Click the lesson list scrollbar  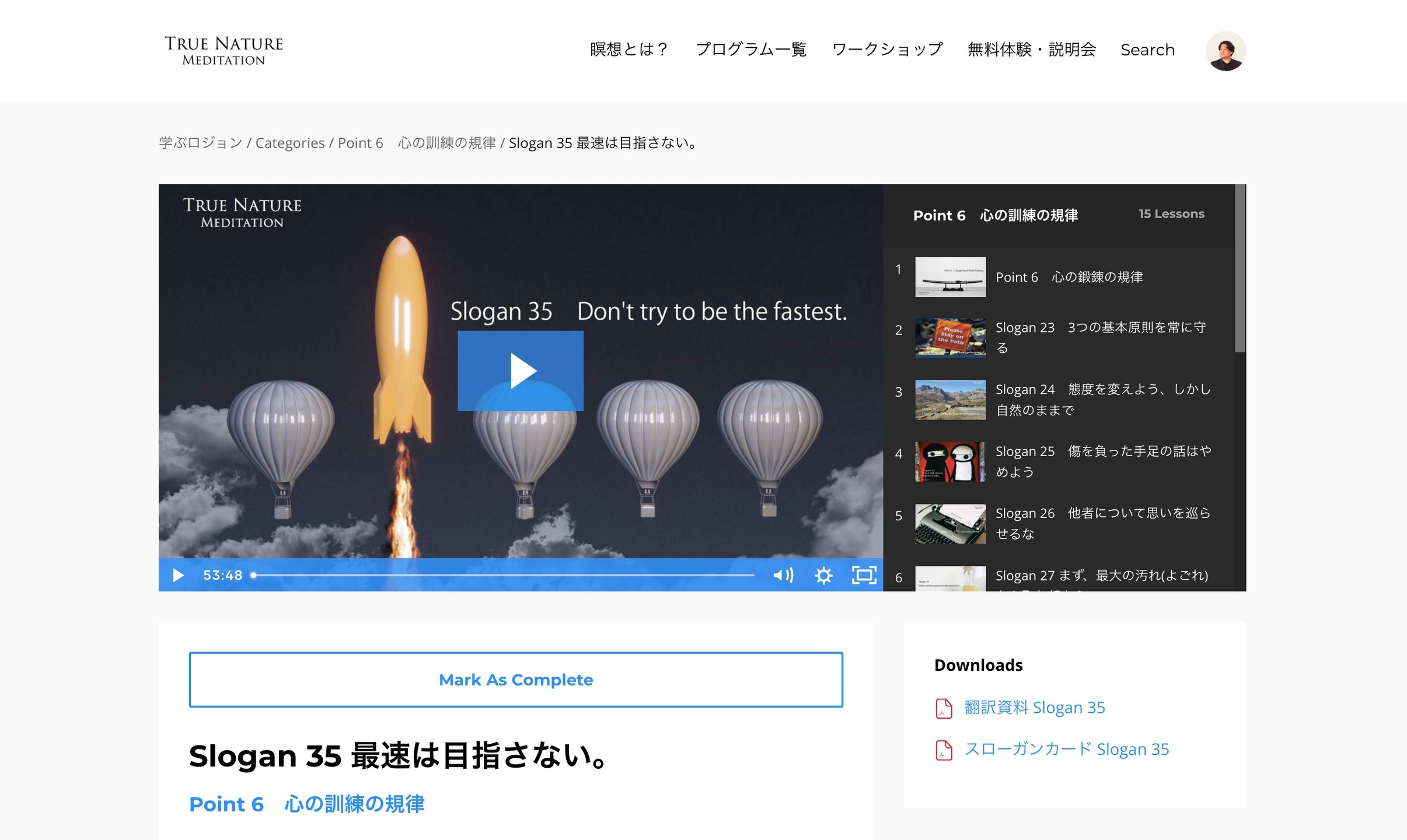[1240, 268]
